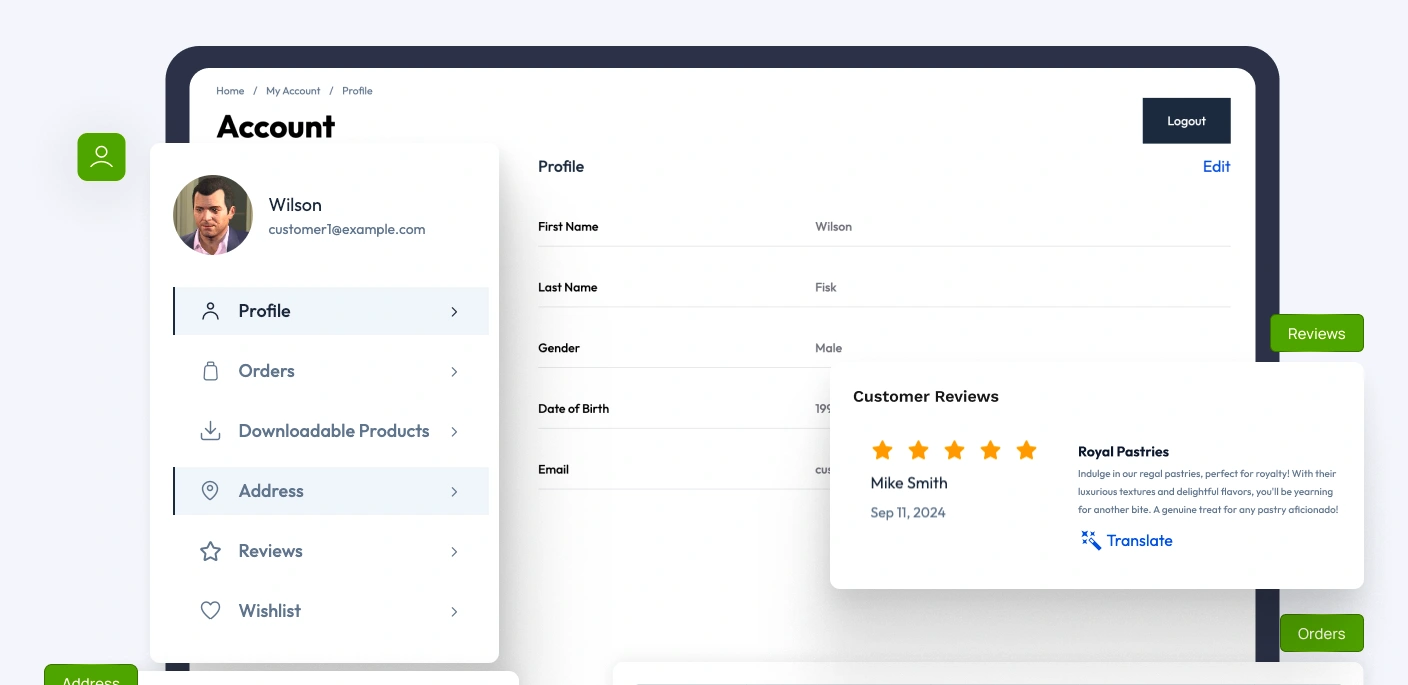Click the Edit link in Profile section
Viewport: 1408px width, 685px height.
pos(1216,167)
